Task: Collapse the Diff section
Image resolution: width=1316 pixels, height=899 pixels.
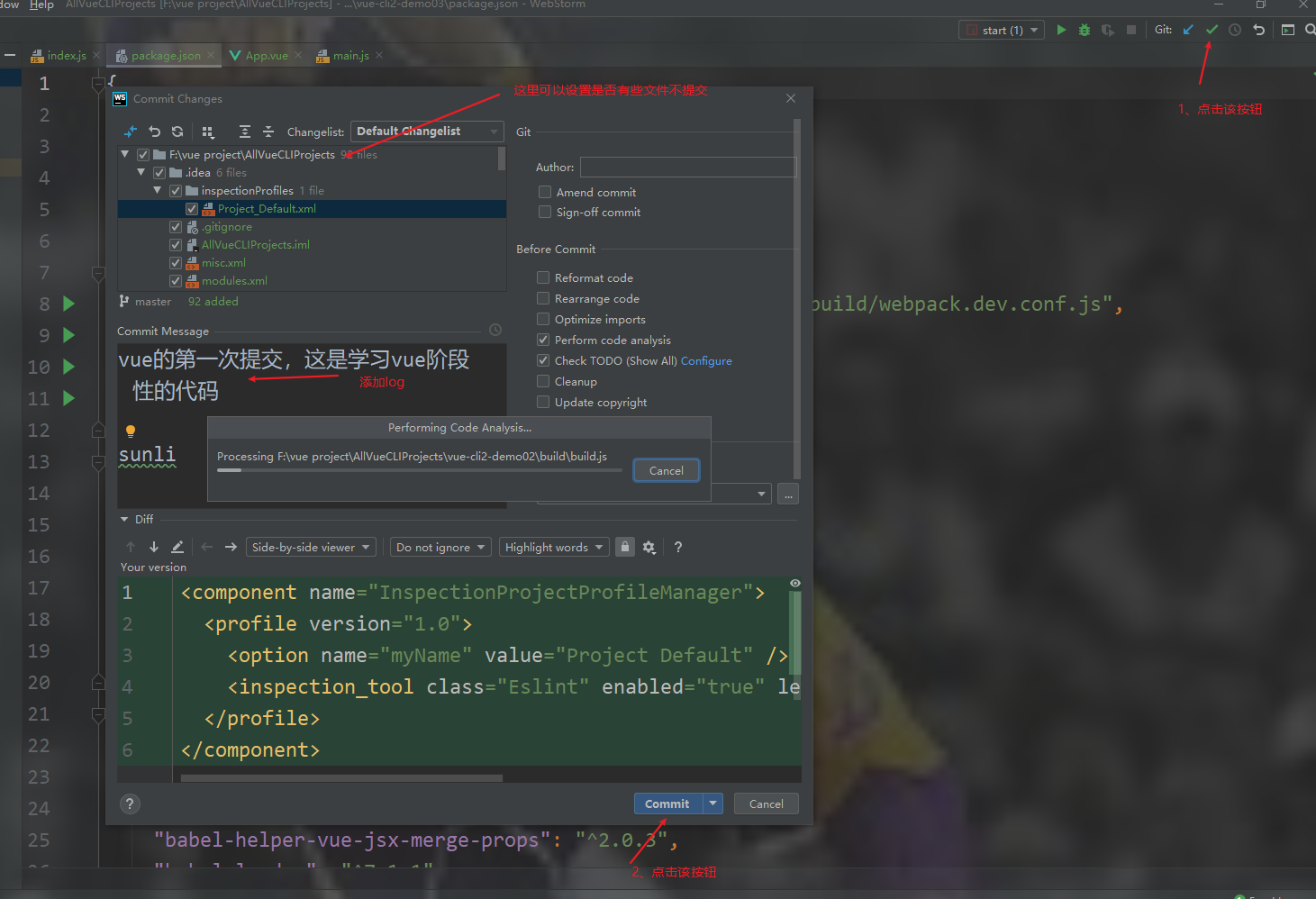Action: pos(124,519)
